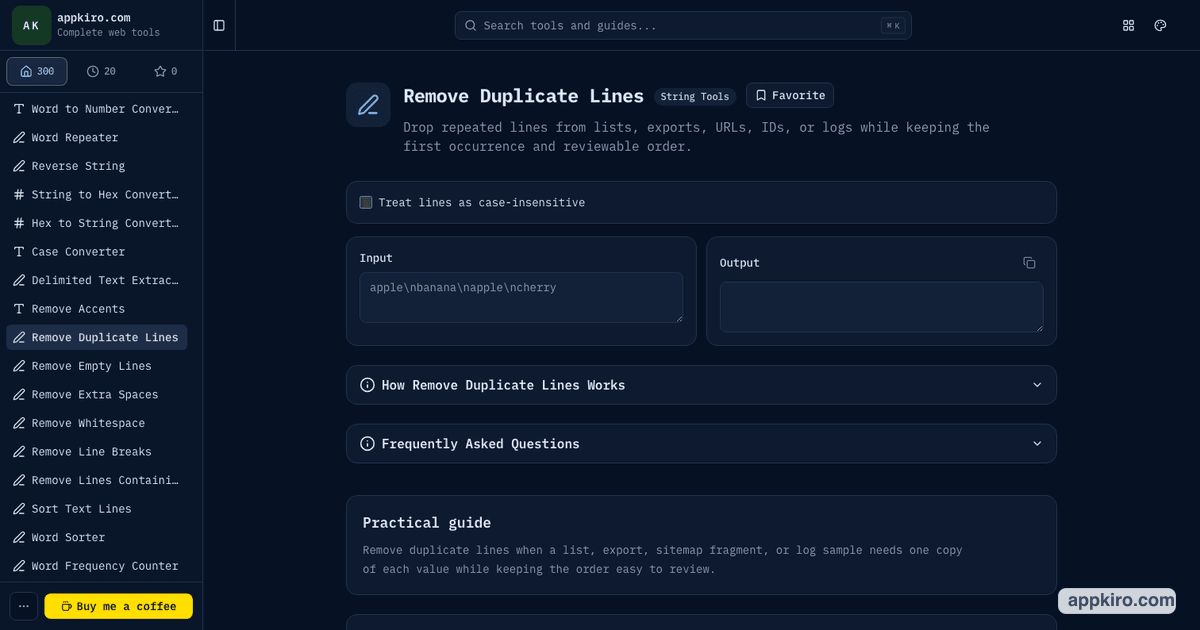Viewport: 1200px width, 630px height.
Task: Click the copy output icon
Action: 1029,263
